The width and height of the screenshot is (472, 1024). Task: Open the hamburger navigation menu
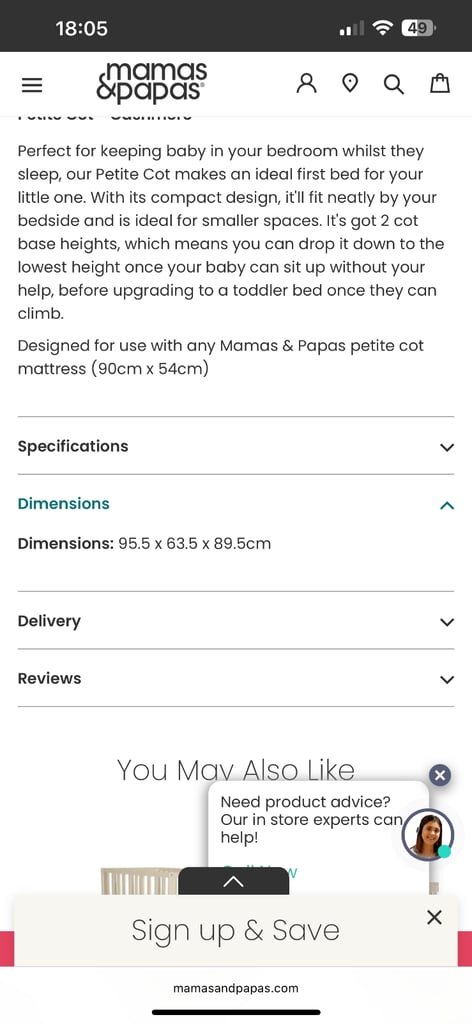coord(32,85)
